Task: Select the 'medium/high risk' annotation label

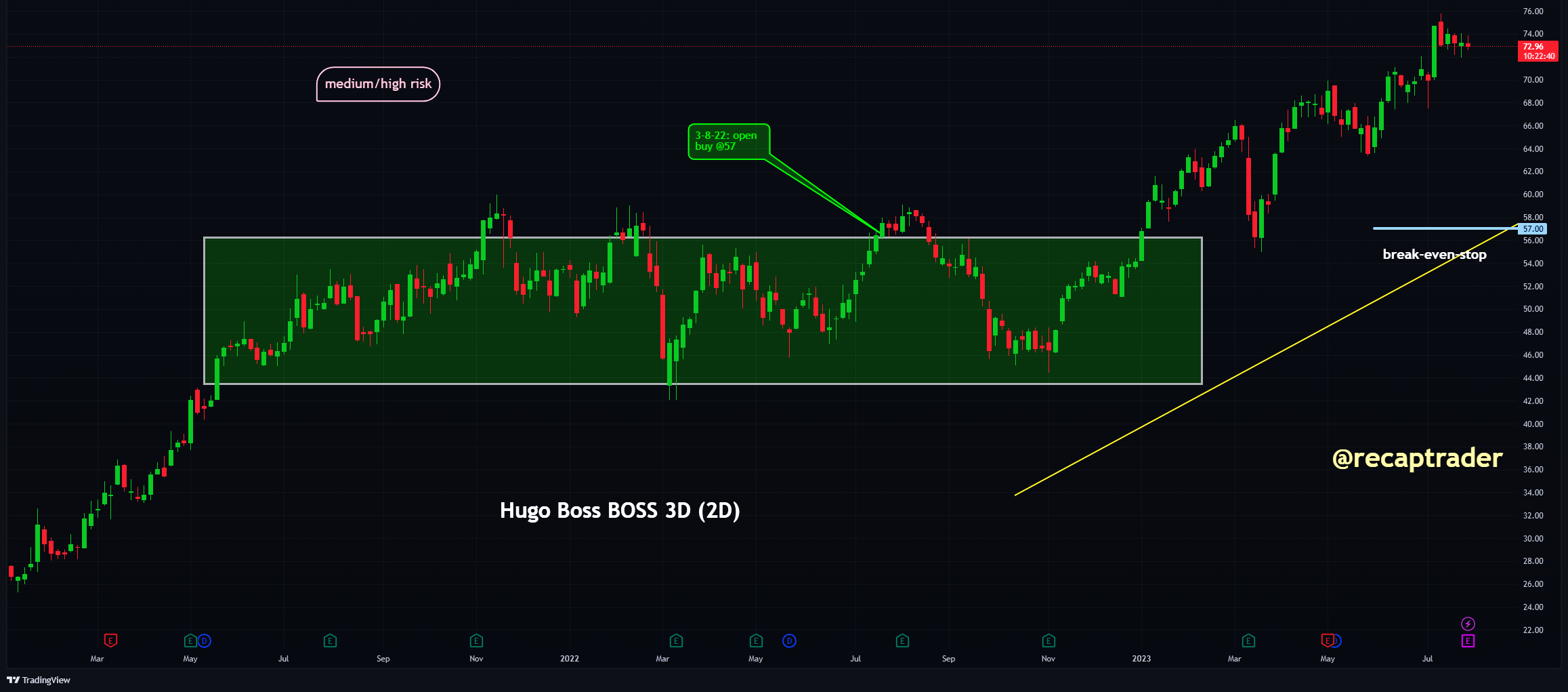Action: pyautogui.click(x=378, y=84)
